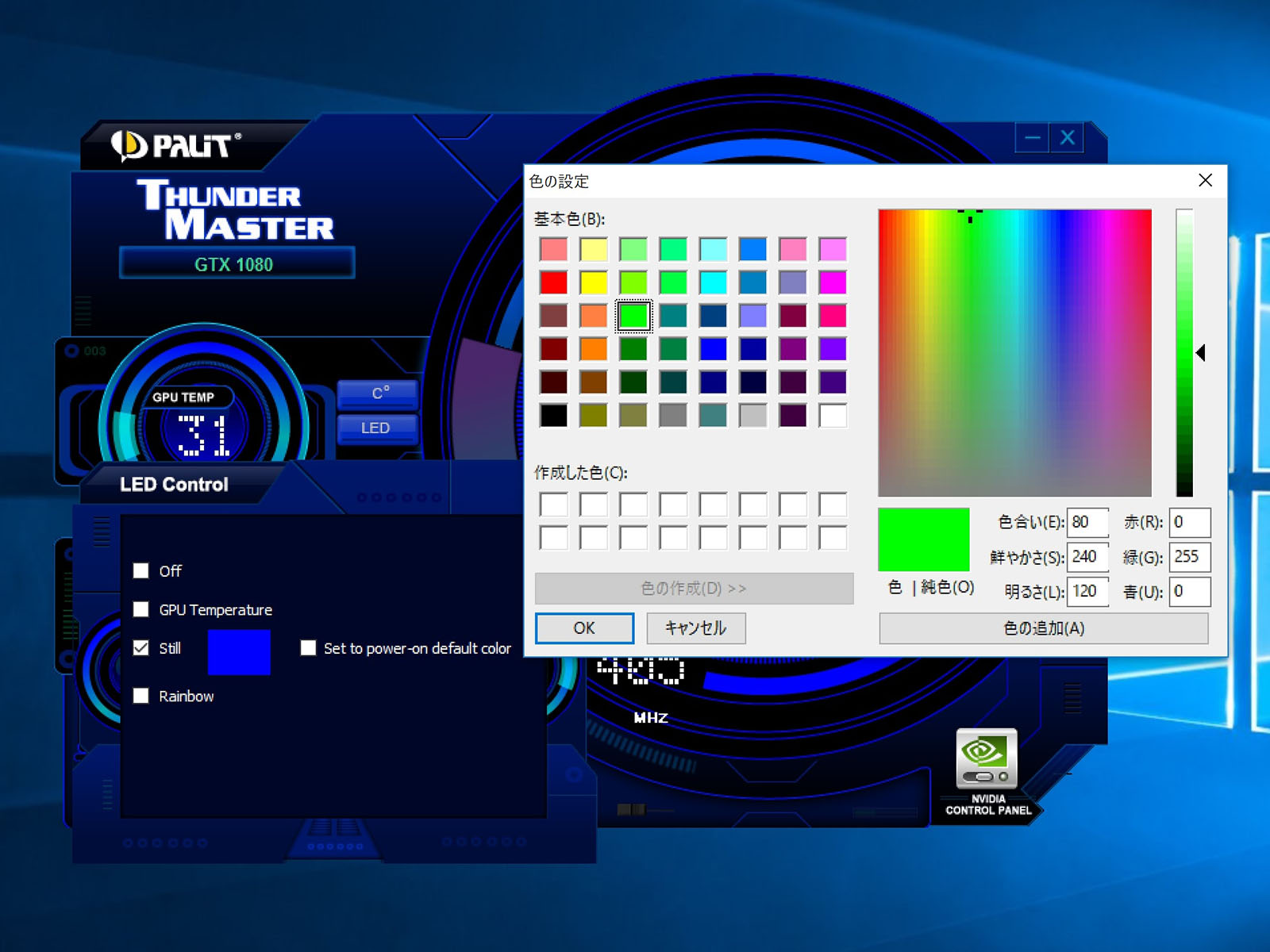1270x952 pixels.
Task: Choose the bright green selected swatch
Action: pyautogui.click(x=633, y=316)
